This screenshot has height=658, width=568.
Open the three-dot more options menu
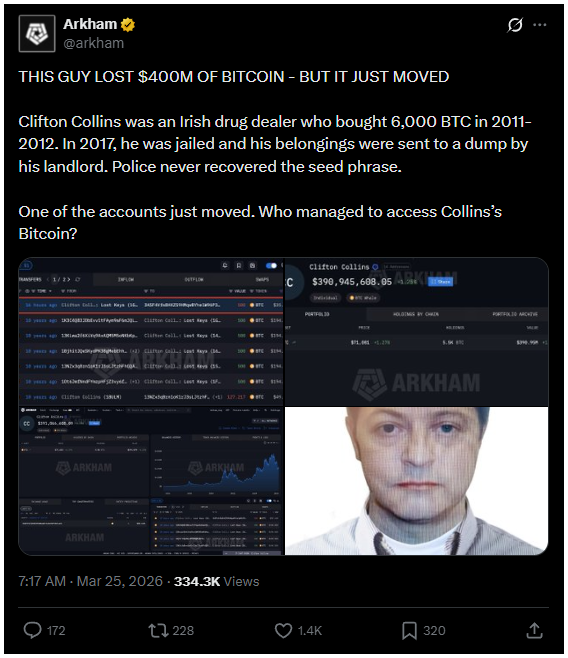(539, 25)
